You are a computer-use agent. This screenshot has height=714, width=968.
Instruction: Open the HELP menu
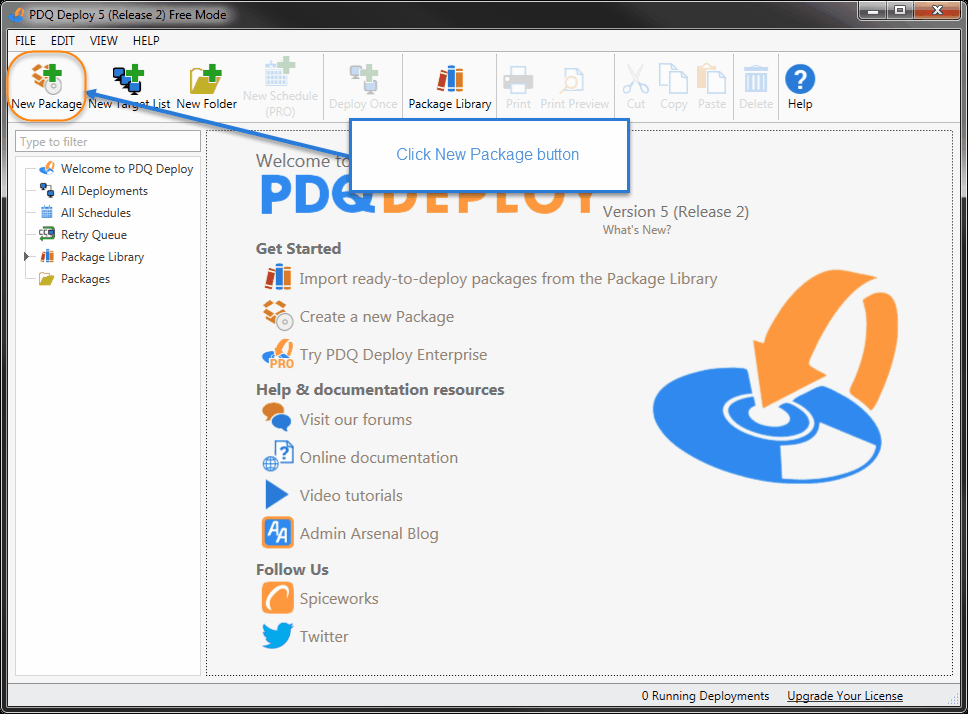click(146, 41)
